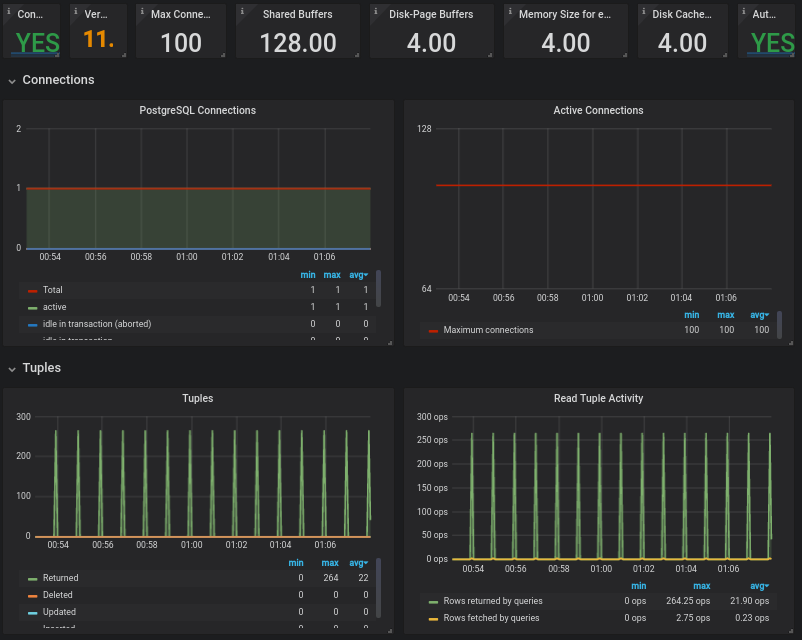Viewport: 802px width, 640px height.
Task: Click the Maximum connections red color swatch
Action: click(433, 330)
